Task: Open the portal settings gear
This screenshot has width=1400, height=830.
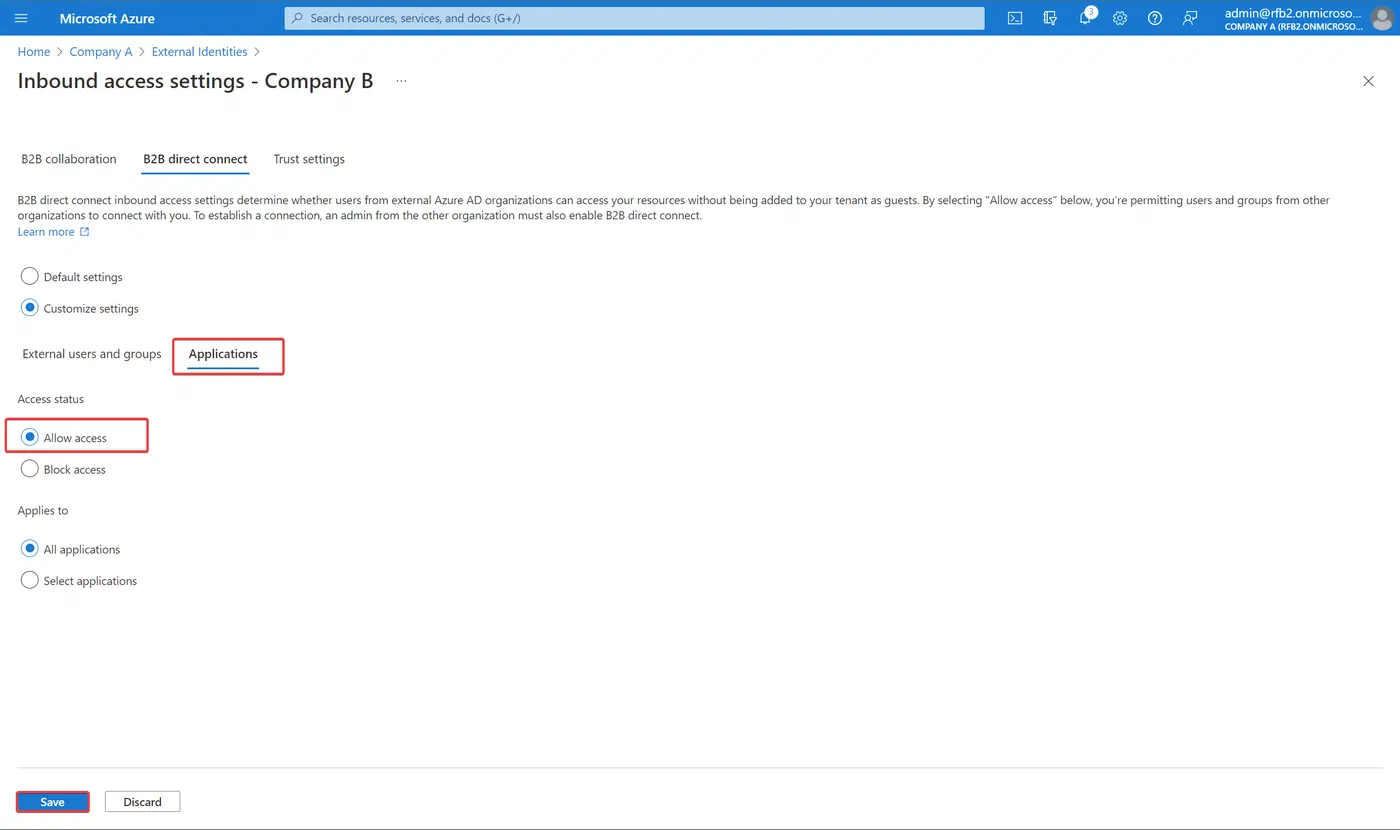Action: pos(1120,18)
